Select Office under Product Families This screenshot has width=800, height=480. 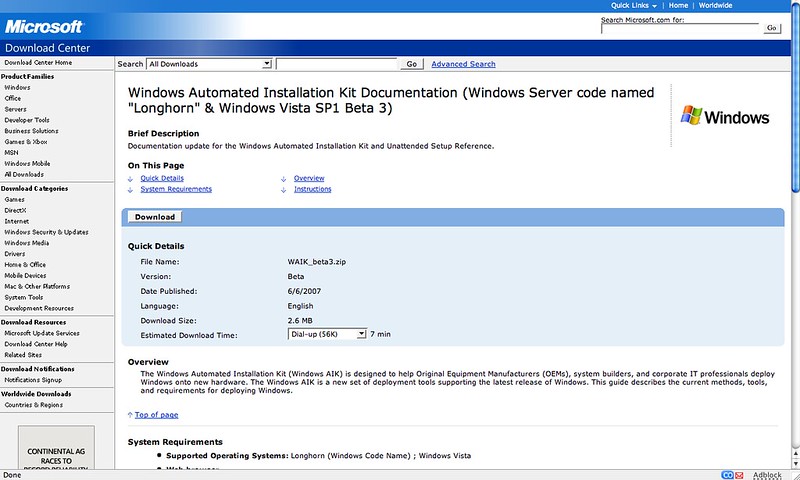click(13, 98)
